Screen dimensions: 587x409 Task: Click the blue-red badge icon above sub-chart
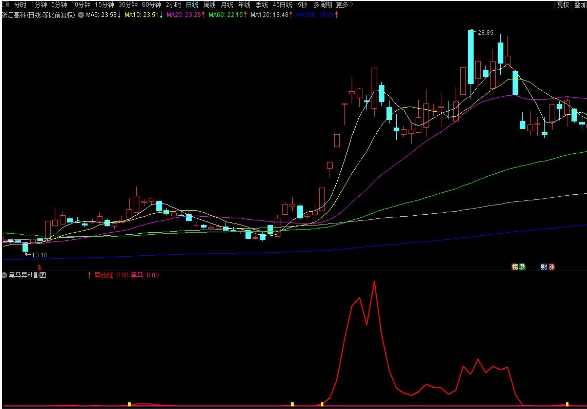coord(548,267)
